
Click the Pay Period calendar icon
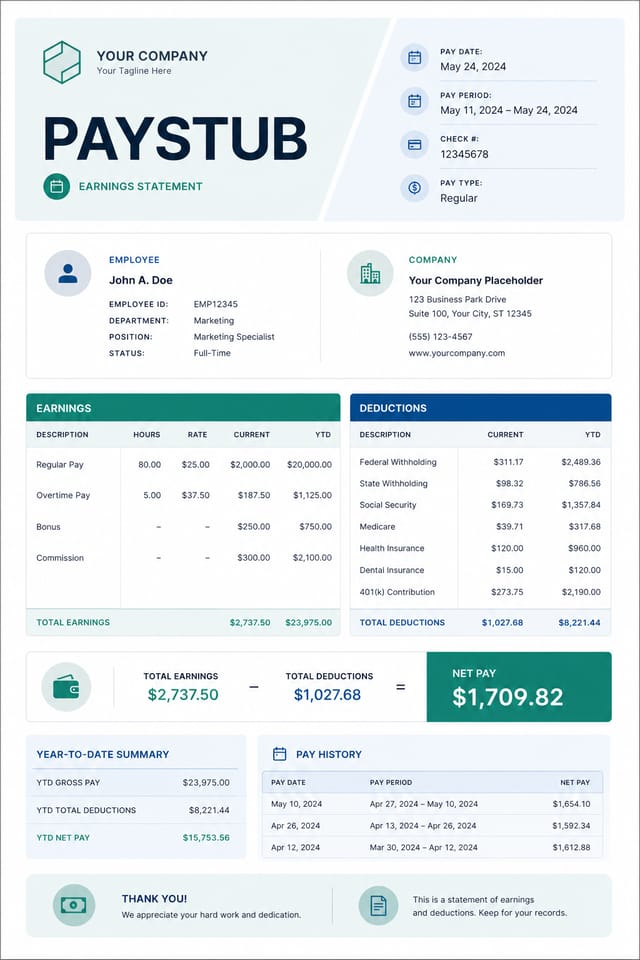point(415,101)
